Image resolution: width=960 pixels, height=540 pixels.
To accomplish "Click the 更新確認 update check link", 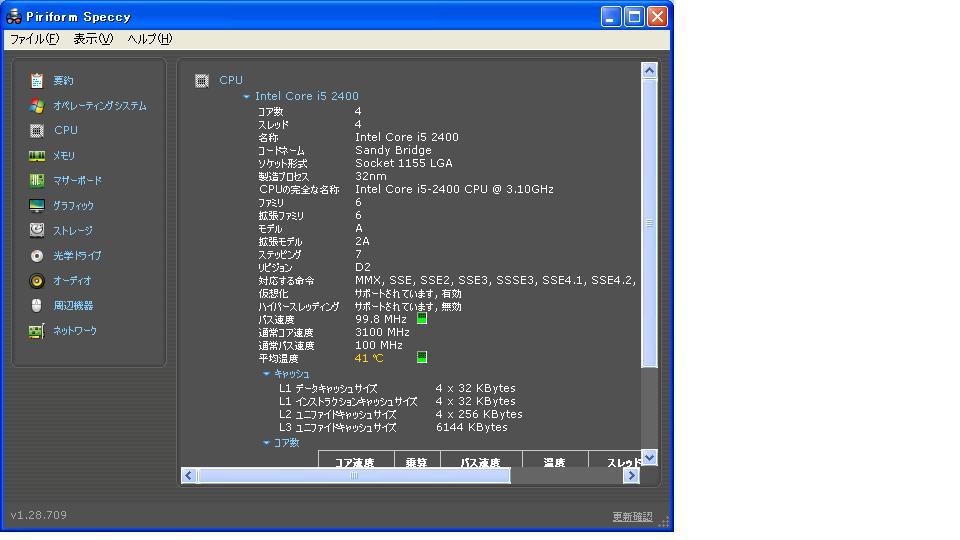I will (x=632, y=517).
